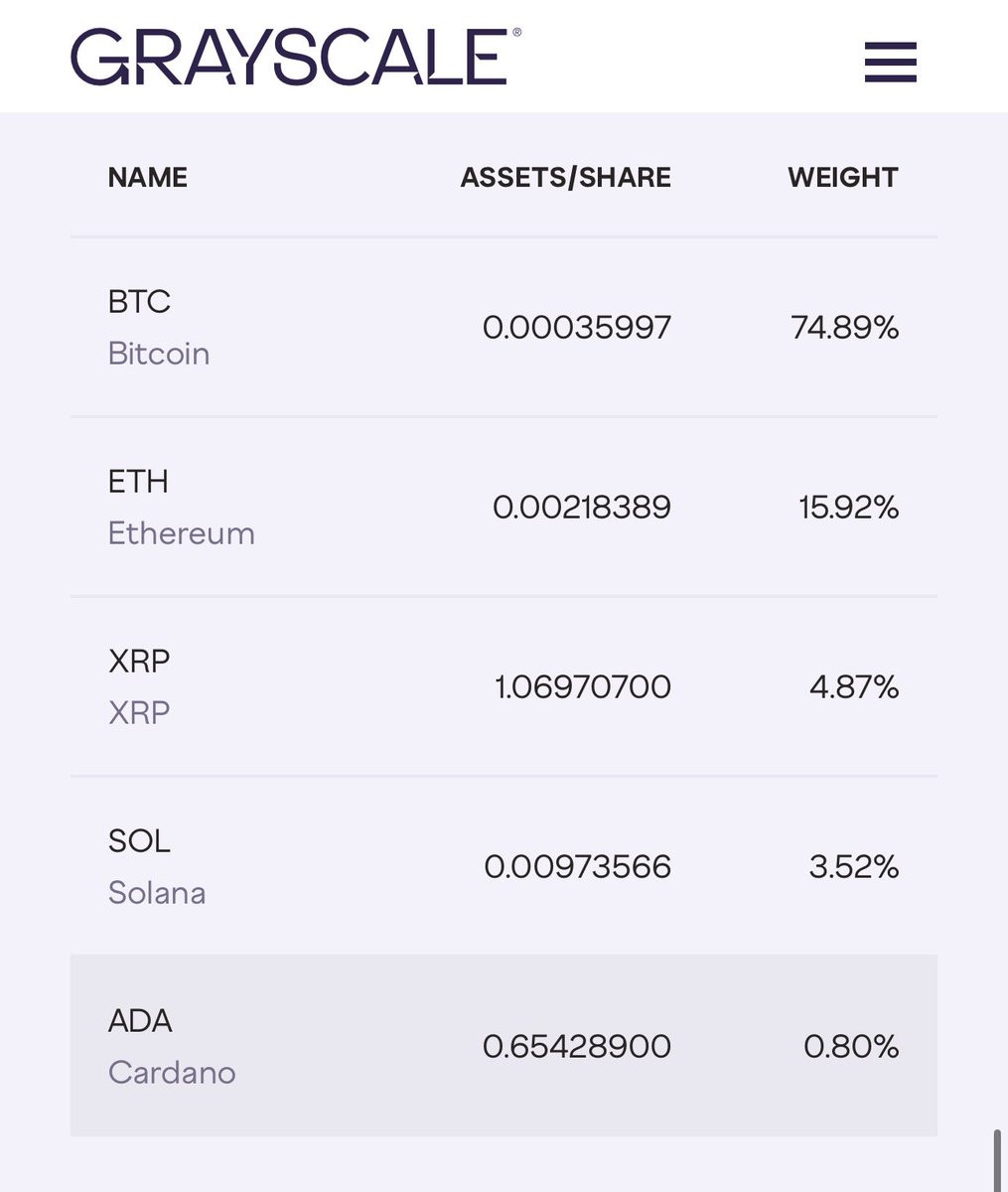Image resolution: width=1008 pixels, height=1192 pixels.
Task: Click Bitcoin's 74.89% weight value
Action: point(844,327)
